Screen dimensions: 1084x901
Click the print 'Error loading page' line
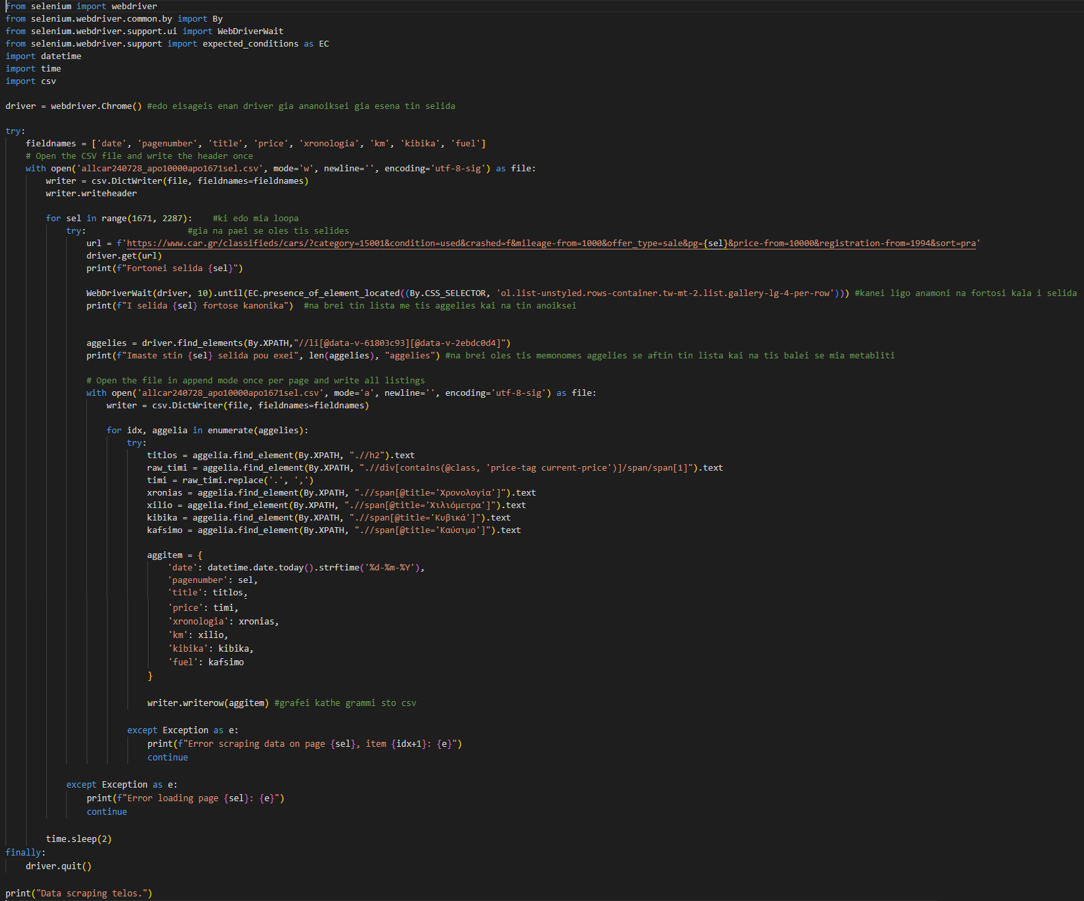click(x=185, y=798)
